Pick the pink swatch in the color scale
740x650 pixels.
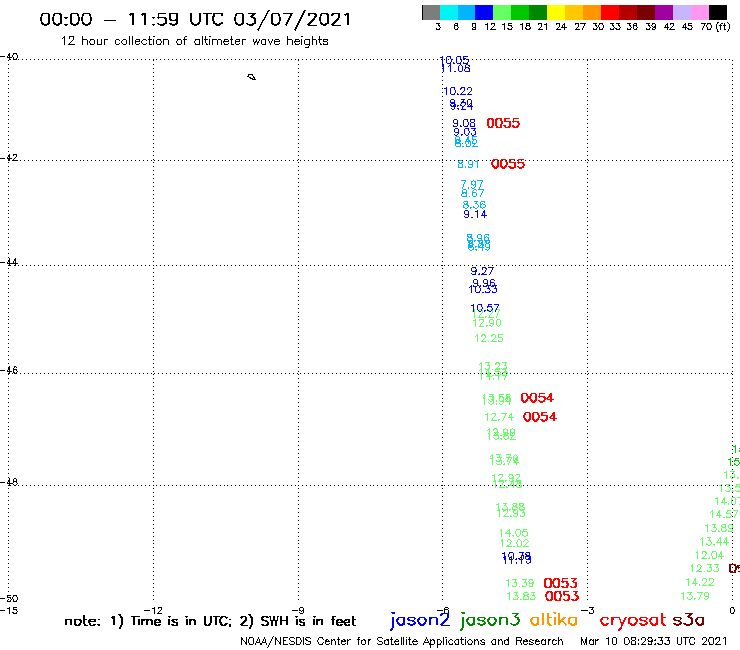[x=699, y=12]
